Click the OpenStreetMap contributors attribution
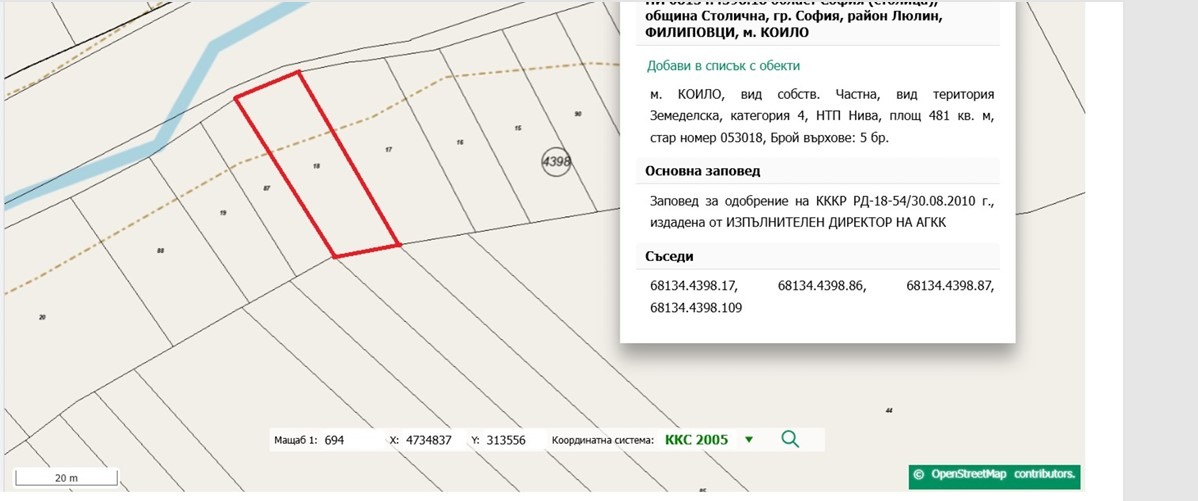Screen dimensions: 1198x501 pos(993,474)
